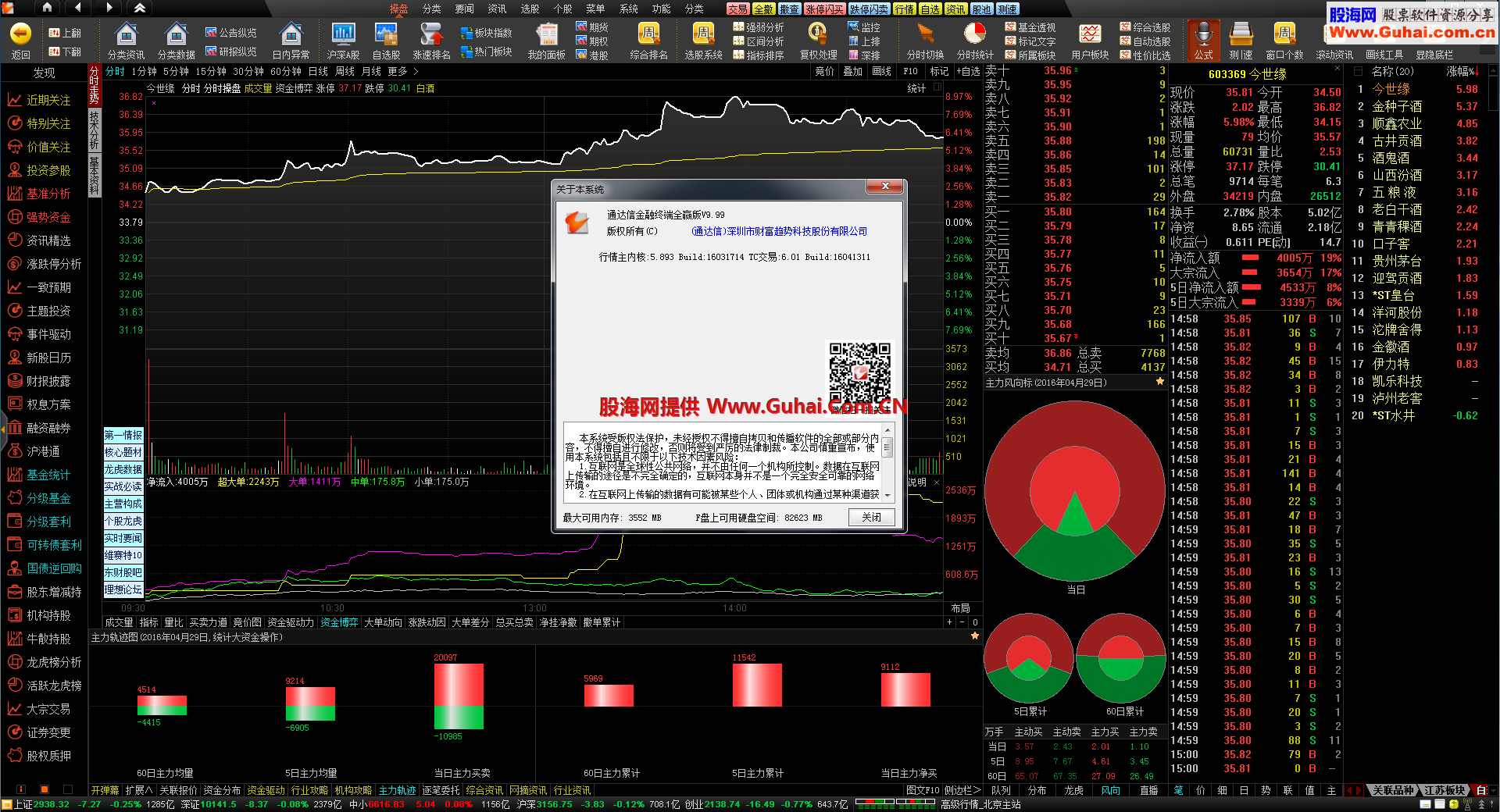Click the orange square indicator at the bottom left
The width and height of the screenshot is (1500, 812).
pos(45,789)
